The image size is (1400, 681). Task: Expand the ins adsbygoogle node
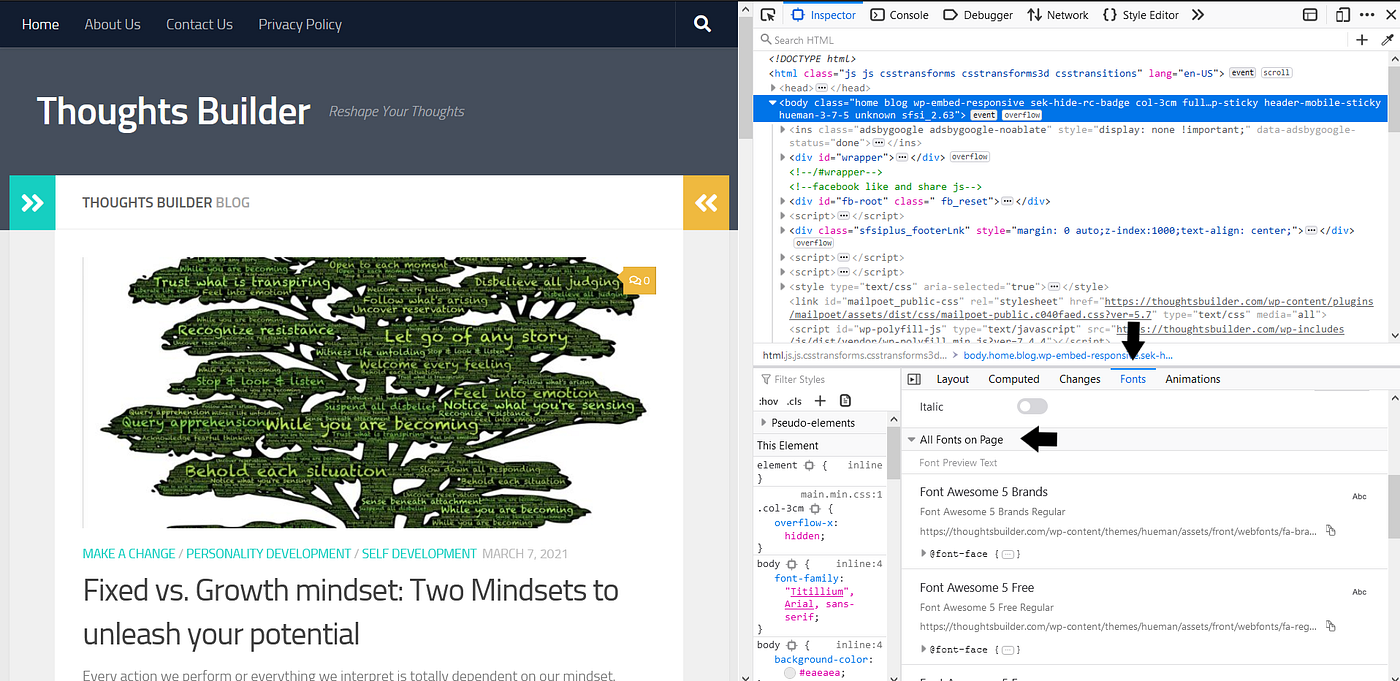point(783,129)
